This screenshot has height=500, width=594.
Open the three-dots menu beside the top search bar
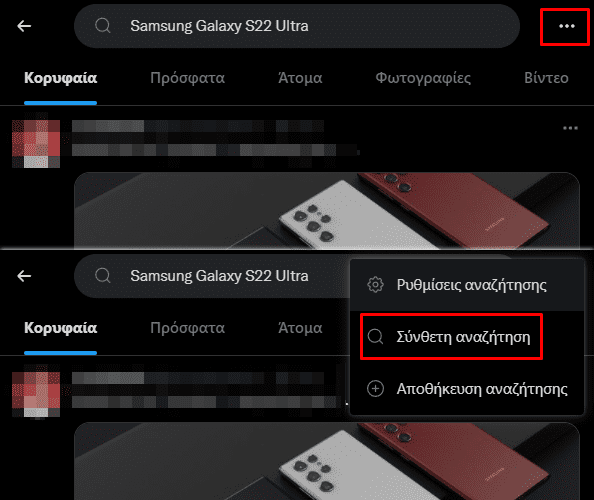(x=567, y=26)
